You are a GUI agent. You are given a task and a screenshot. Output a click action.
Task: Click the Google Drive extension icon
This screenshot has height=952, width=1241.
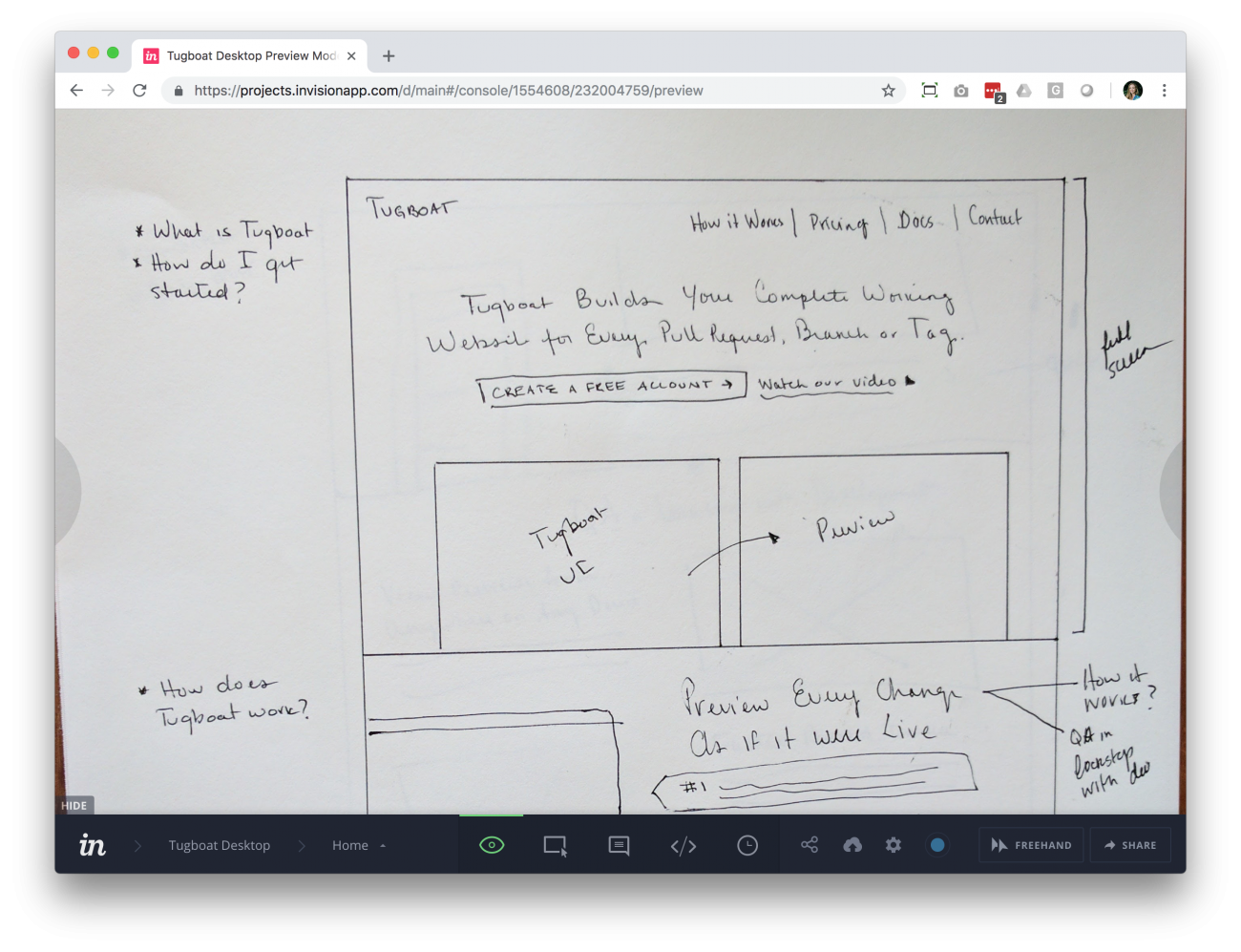[x=1024, y=91]
